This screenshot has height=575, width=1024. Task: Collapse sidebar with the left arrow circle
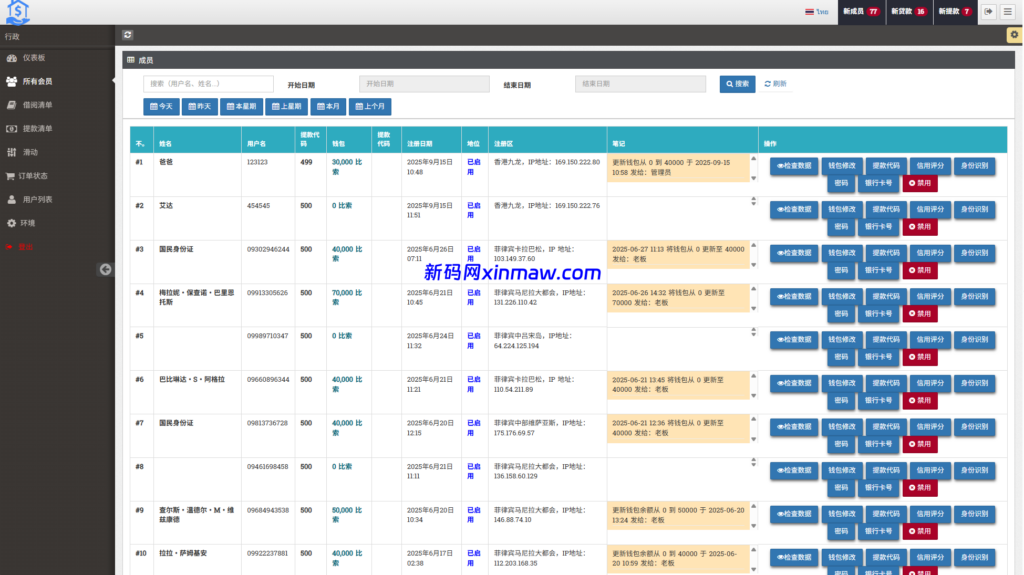105,269
